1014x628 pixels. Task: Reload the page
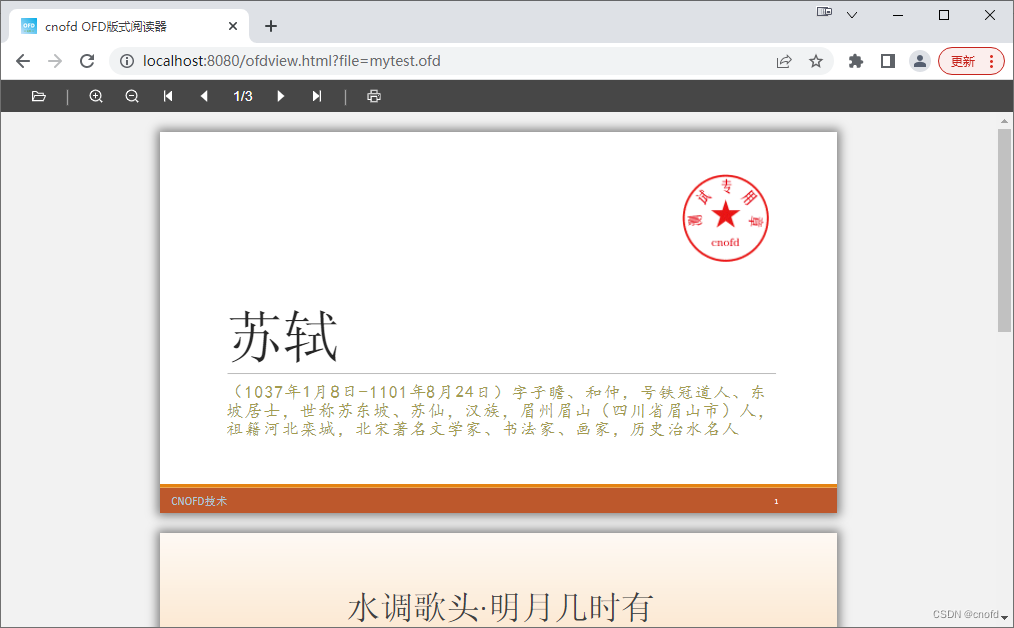87,61
